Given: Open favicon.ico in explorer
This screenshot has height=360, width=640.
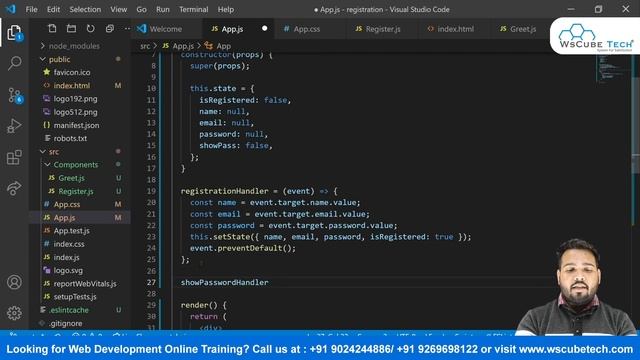Looking at the screenshot, I should (x=72, y=72).
